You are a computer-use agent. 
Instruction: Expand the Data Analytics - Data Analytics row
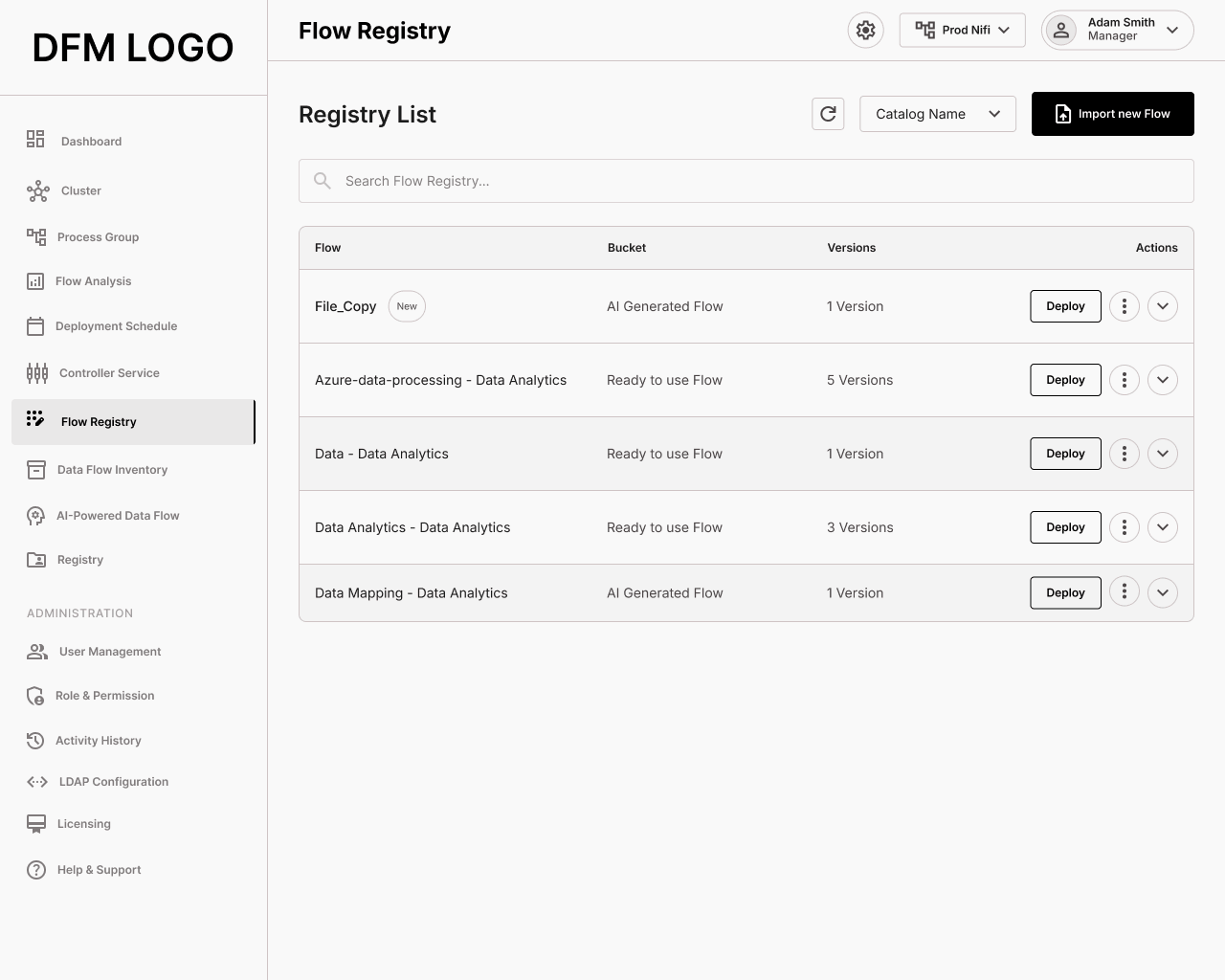pos(1163,527)
